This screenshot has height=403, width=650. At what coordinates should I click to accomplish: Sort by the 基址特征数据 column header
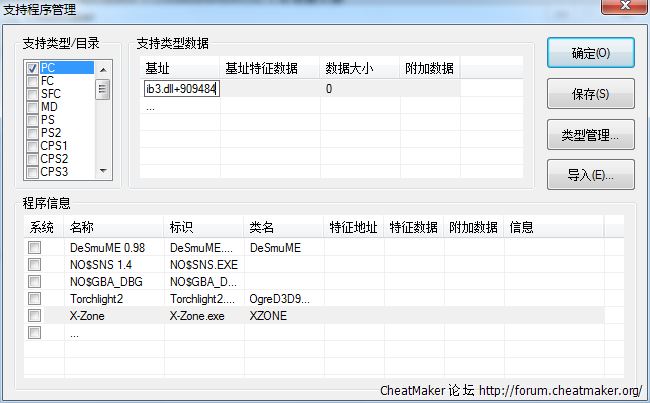260,68
